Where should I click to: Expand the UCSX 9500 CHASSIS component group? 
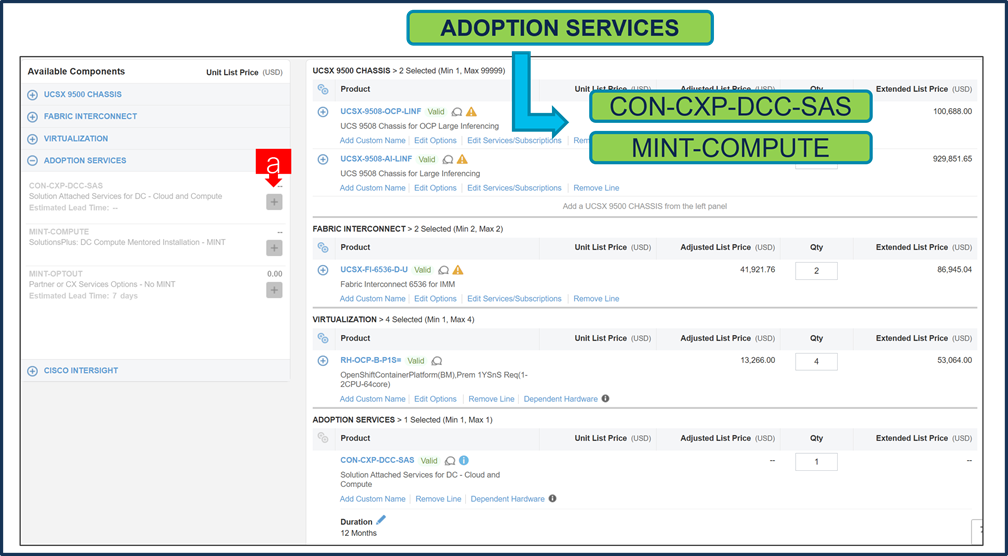(33, 94)
